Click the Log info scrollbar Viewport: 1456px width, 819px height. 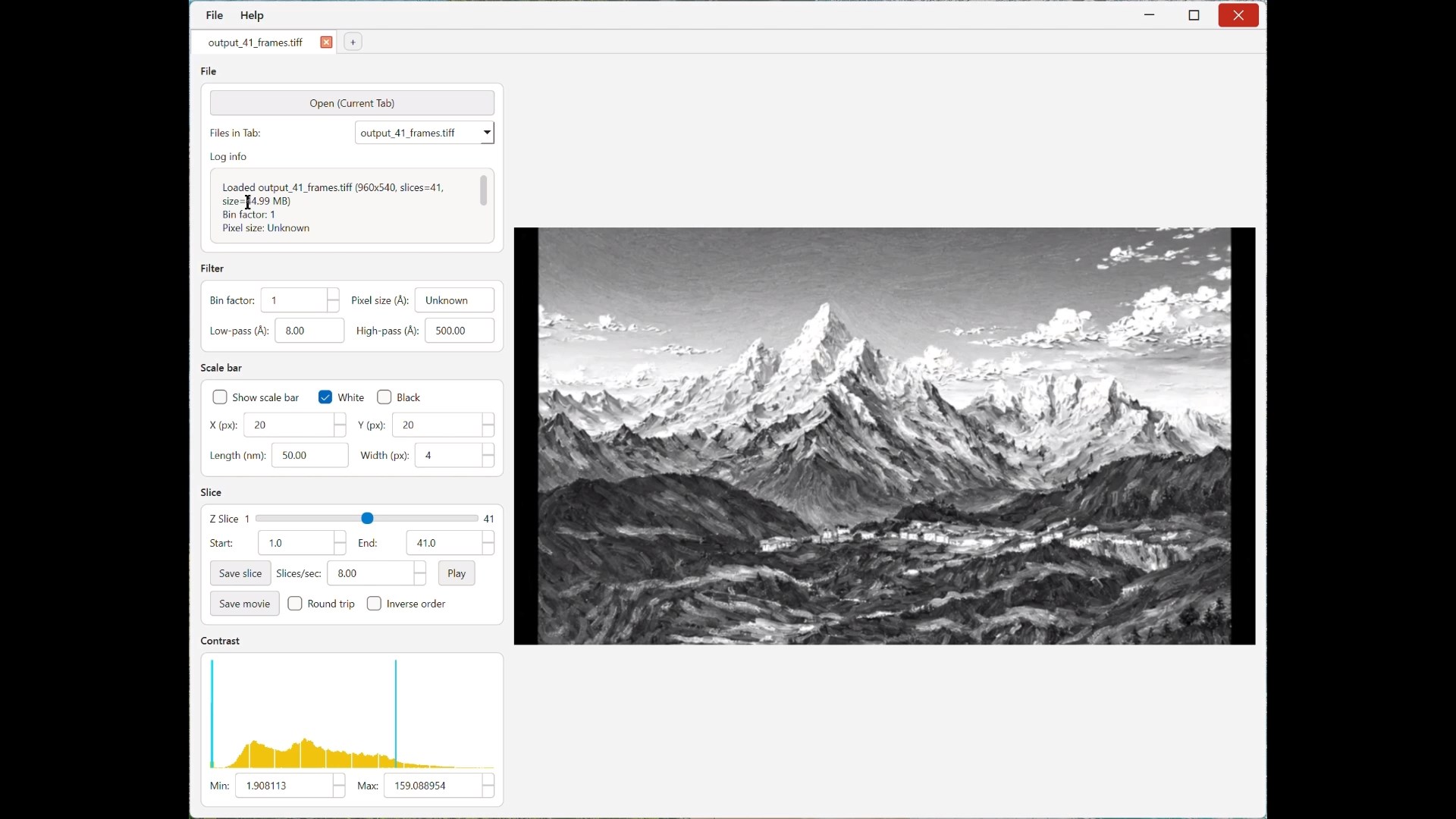click(484, 191)
